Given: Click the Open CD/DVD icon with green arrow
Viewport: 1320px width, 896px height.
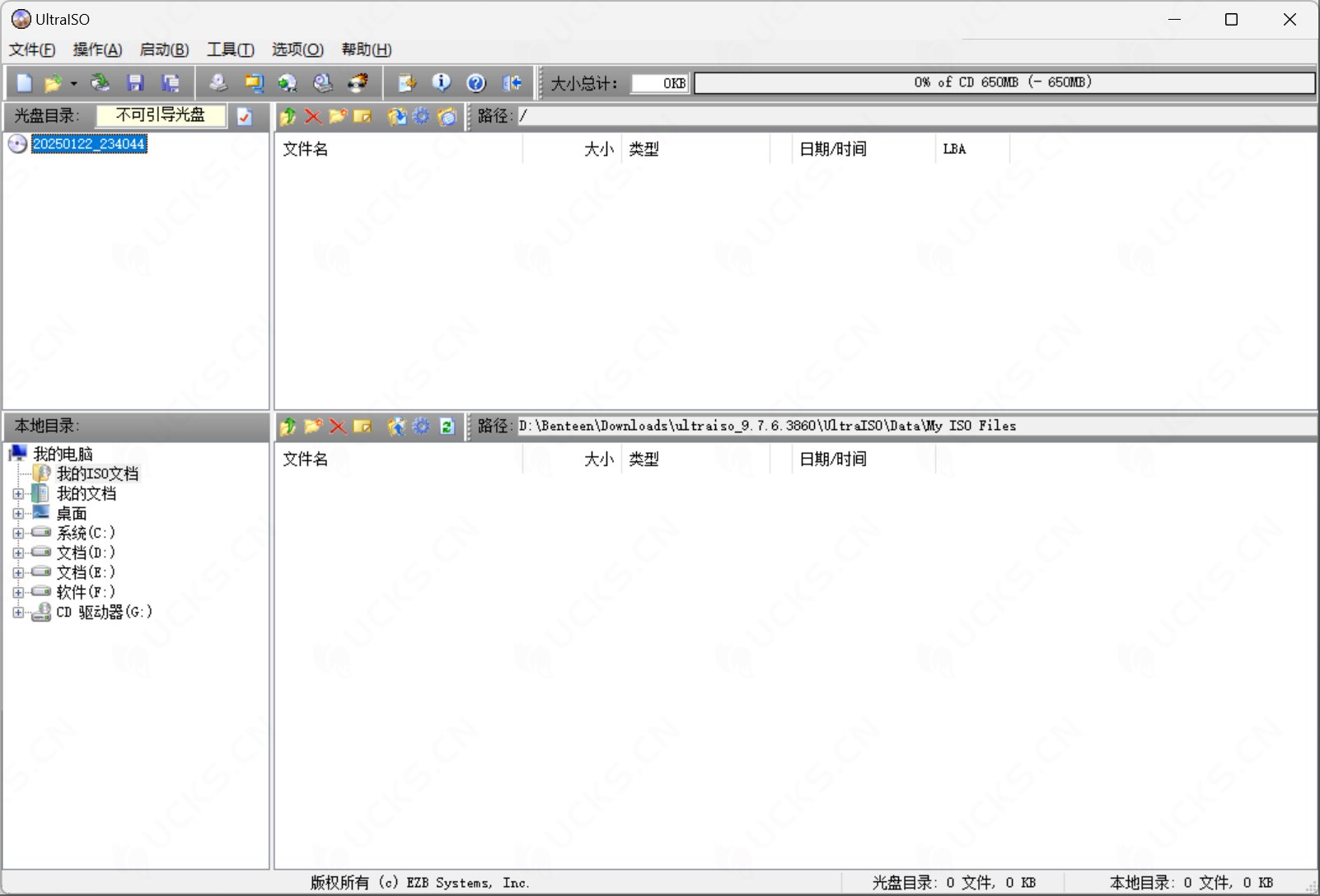Looking at the screenshot, I should tap(100, 83).
